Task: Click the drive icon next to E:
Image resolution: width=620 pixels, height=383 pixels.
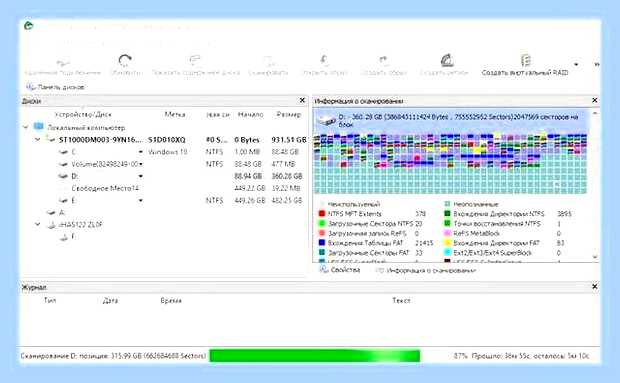Action: click(x=63, y=201)
